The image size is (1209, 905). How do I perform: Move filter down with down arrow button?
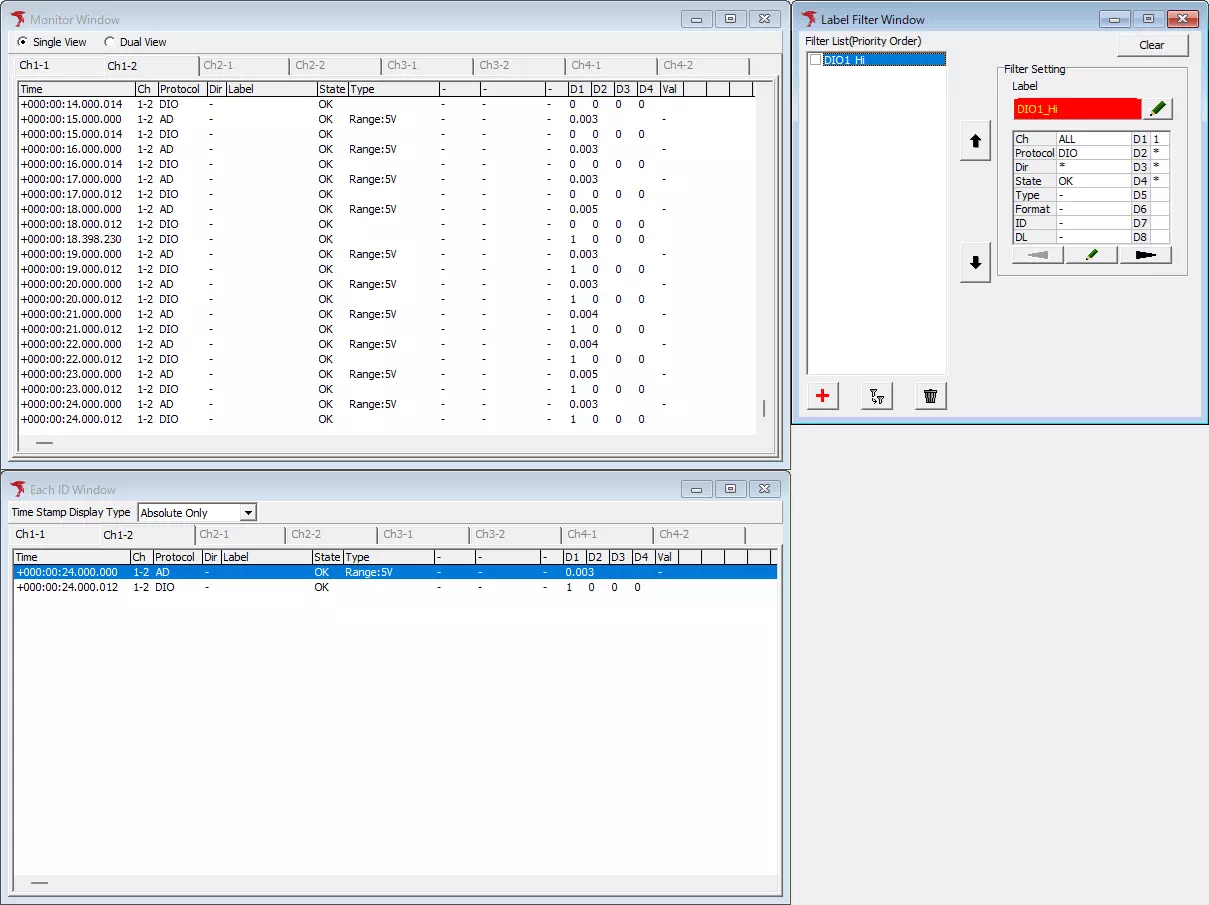click(x=975, y=263)
